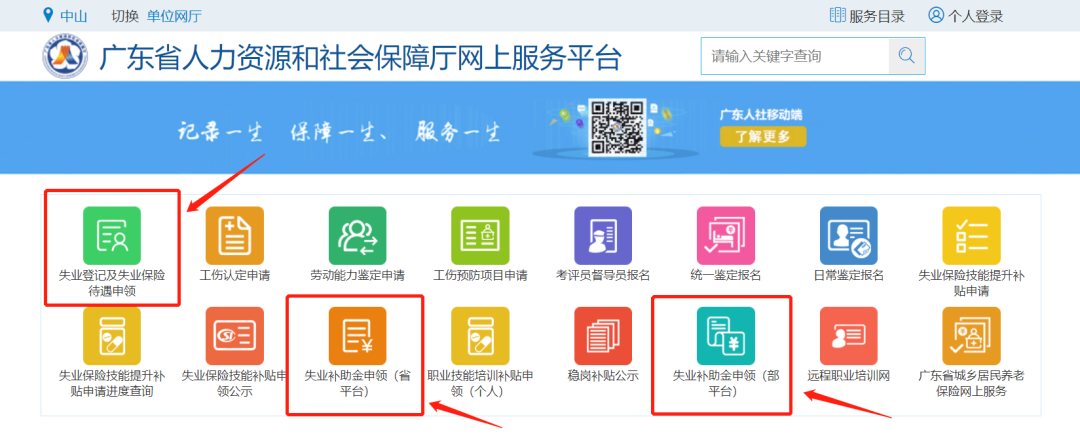Open 失业保险技能提升补贴申请进度查询 icon
The height and width of the screenshot is (434, 1080).
pyautogui.click(x=112, y=336)
